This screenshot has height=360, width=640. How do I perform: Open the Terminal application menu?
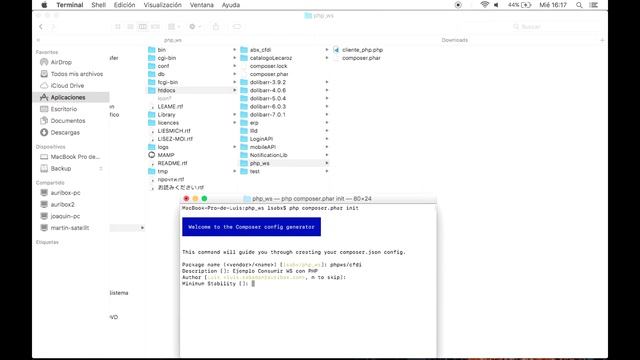pyautogui.click(x=70, y=5)
